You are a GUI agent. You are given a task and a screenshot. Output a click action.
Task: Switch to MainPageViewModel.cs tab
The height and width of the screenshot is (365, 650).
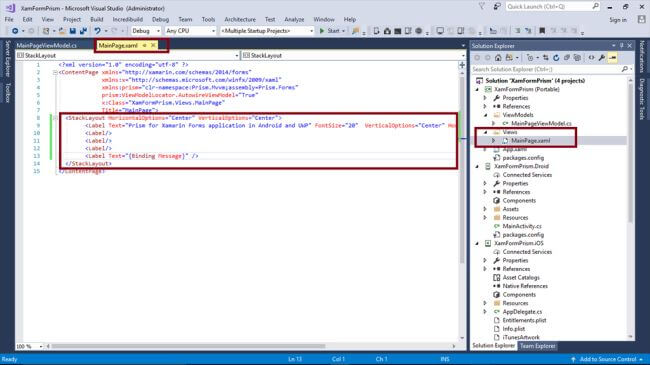46,46
